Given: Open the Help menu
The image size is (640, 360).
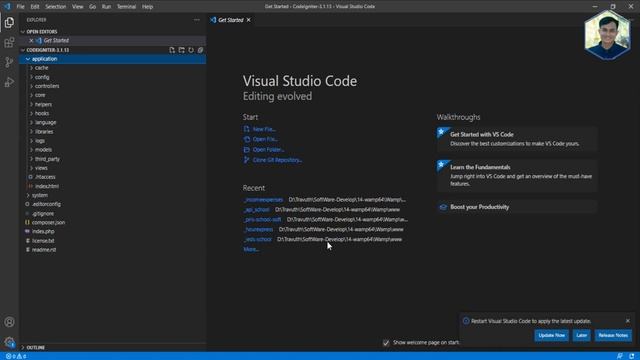Looking at the screenshot, I should [147, 7].
